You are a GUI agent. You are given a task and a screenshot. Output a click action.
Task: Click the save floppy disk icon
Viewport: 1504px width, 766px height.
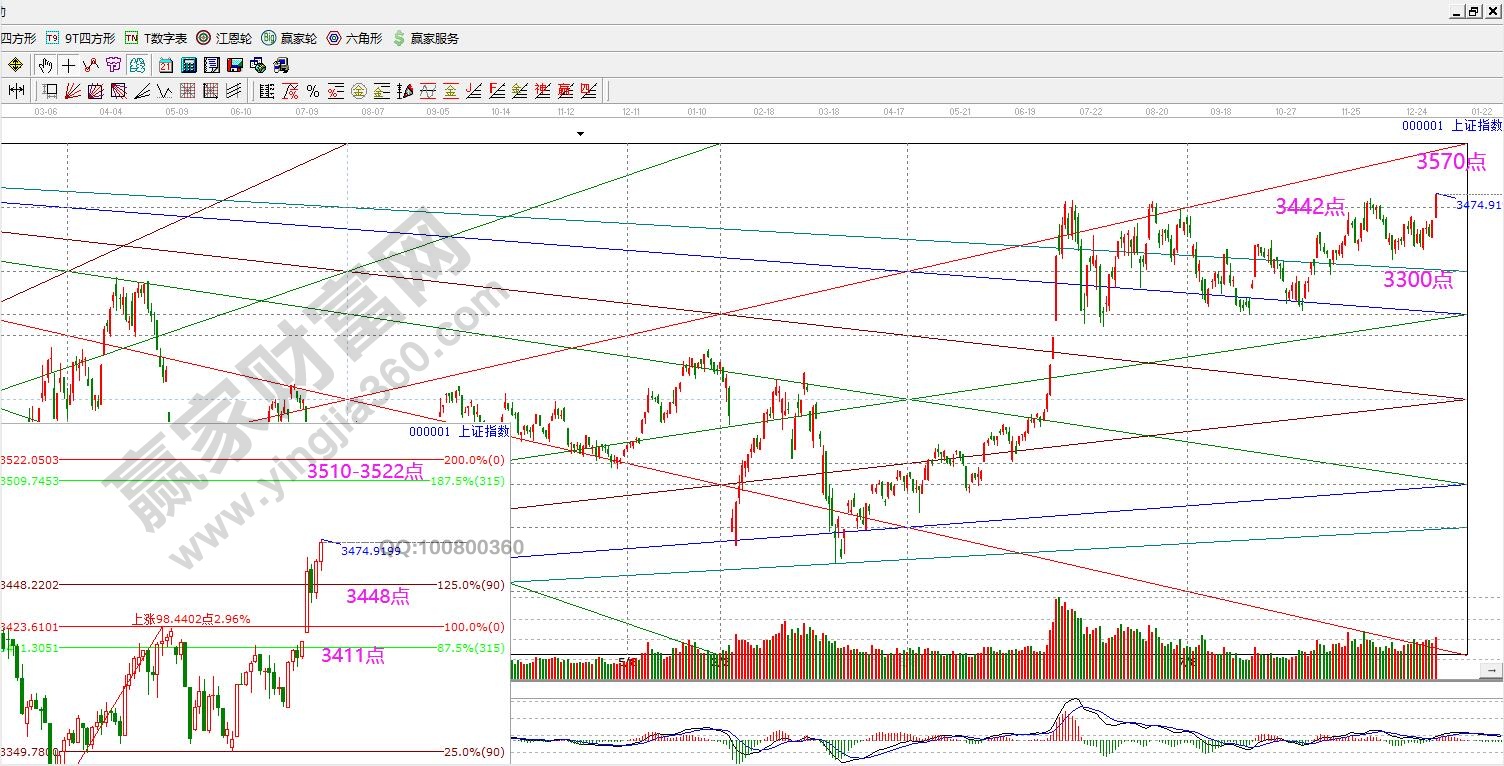coord(235,65)
